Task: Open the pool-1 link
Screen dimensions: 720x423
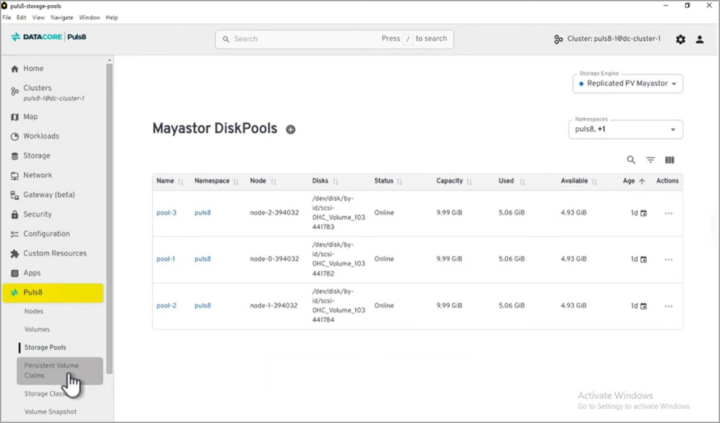Action: tap(166, 259)
